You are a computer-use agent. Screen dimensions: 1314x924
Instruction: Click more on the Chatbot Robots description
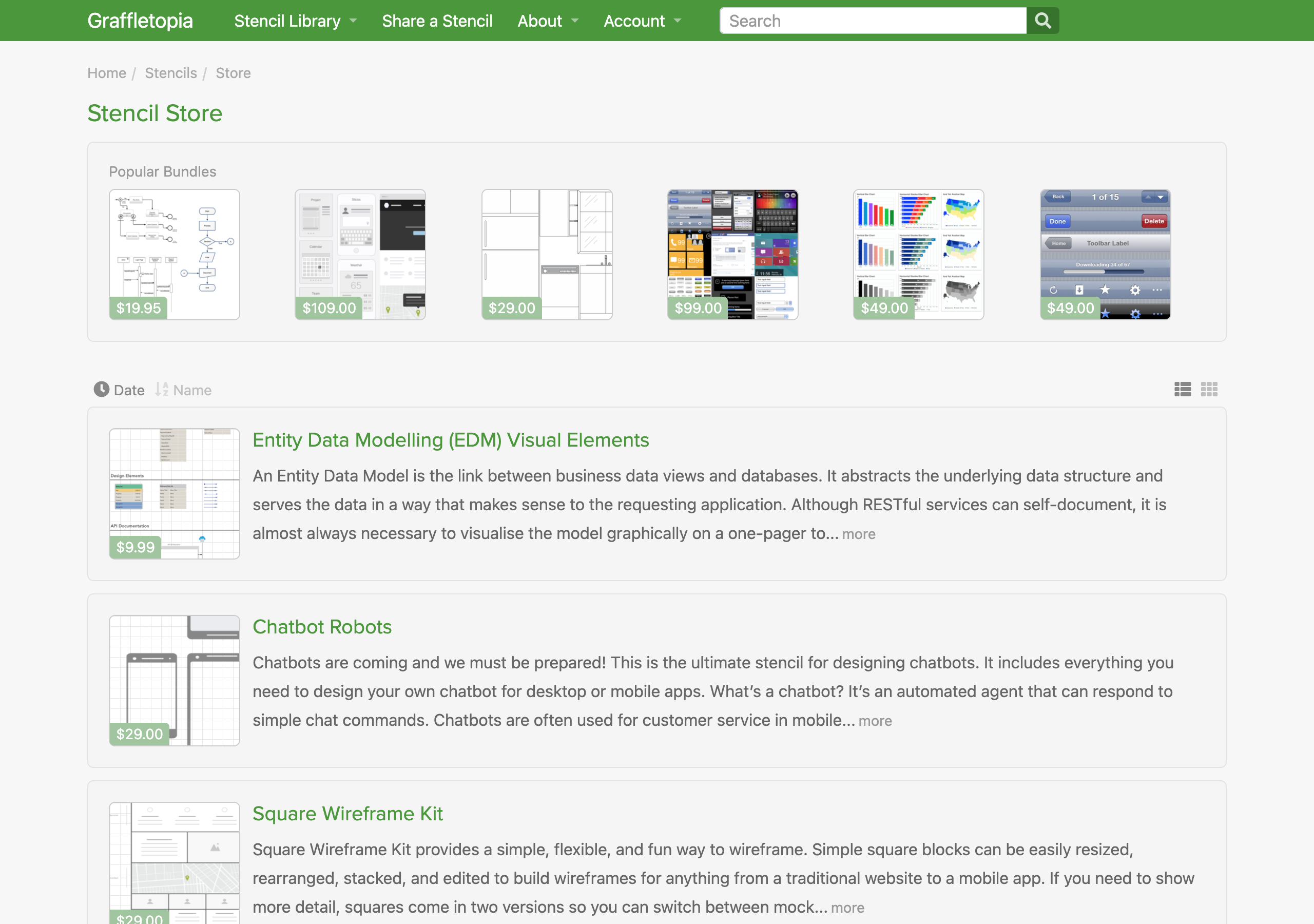[x=875, y=720]
